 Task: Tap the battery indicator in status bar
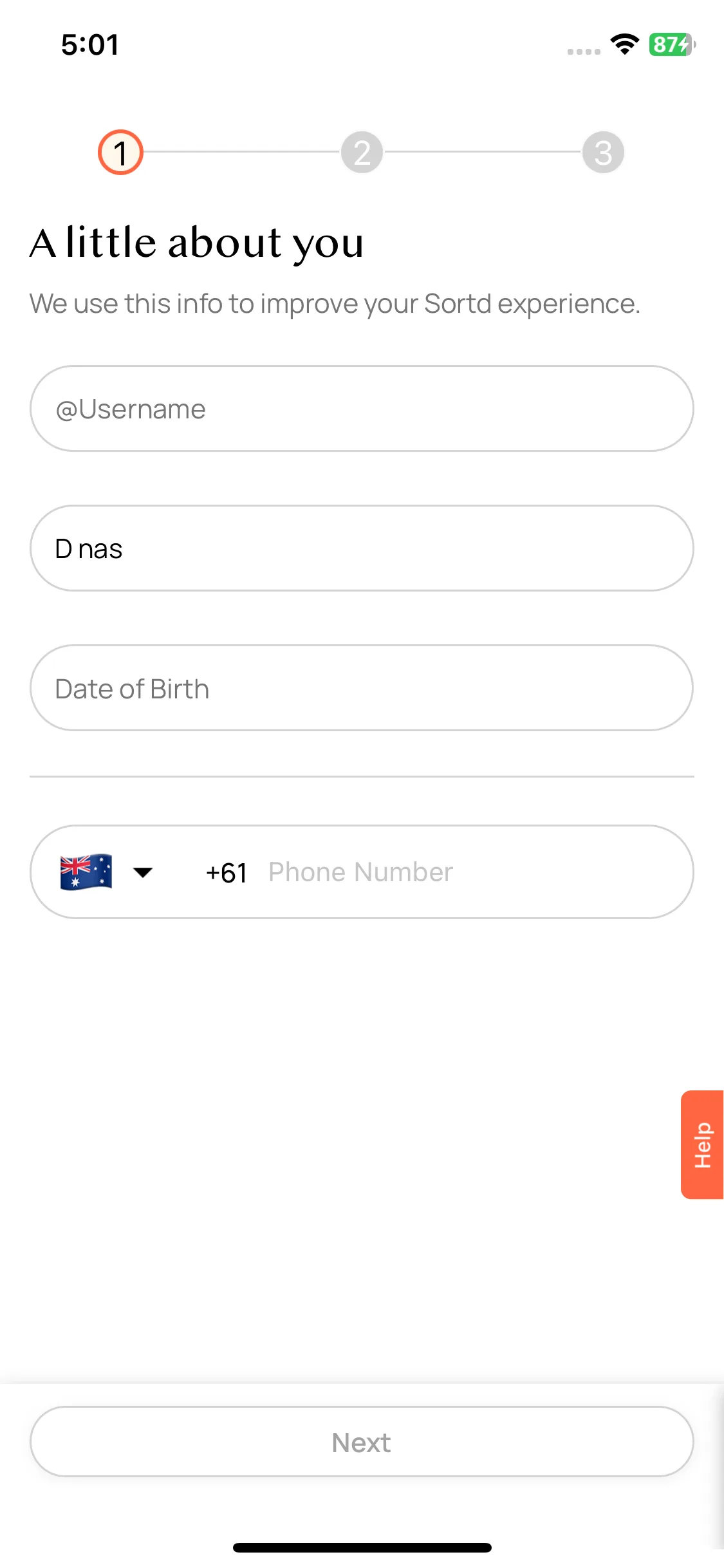[673, 44]
